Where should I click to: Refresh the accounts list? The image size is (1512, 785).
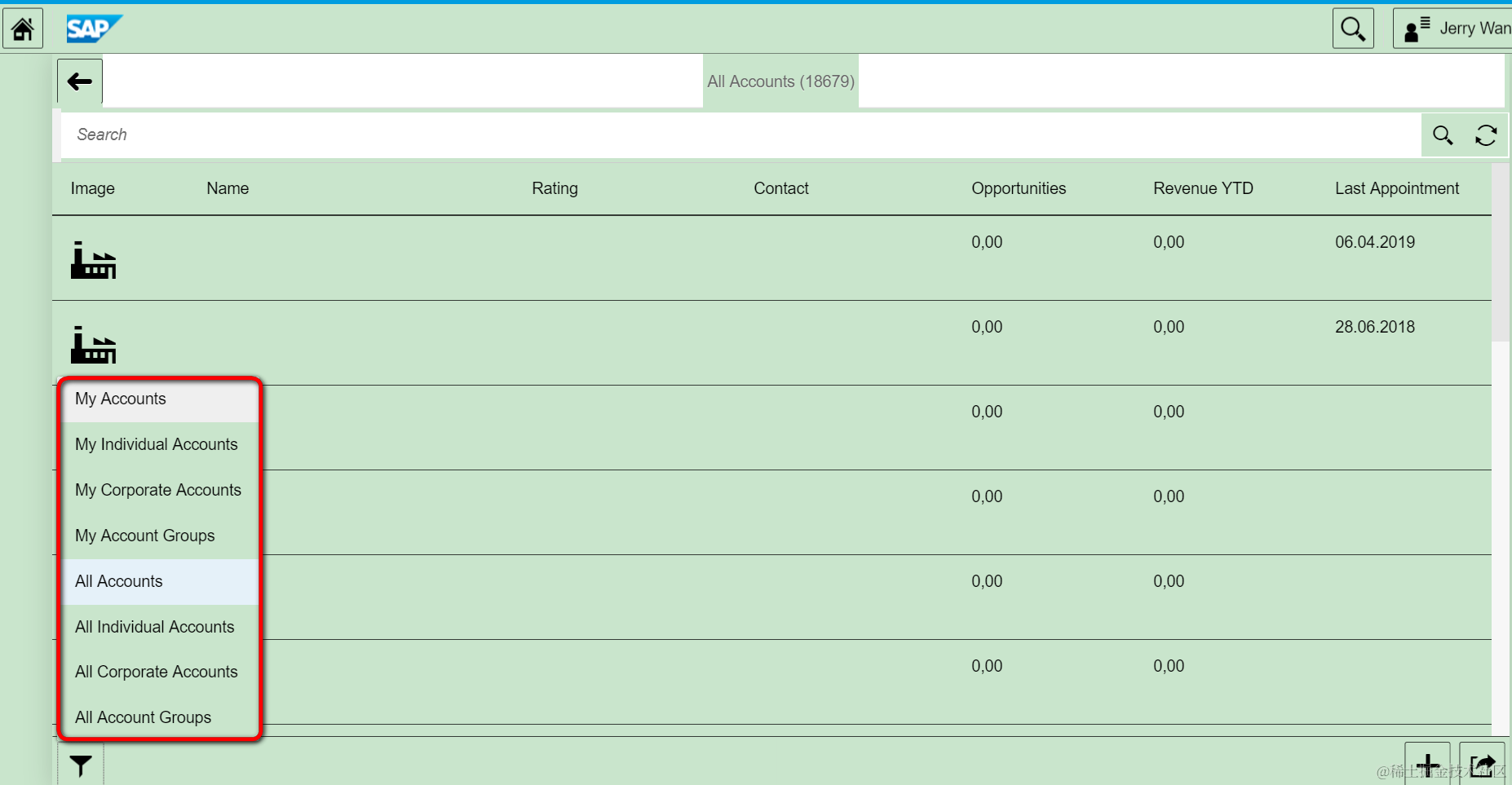point(1486,135)
